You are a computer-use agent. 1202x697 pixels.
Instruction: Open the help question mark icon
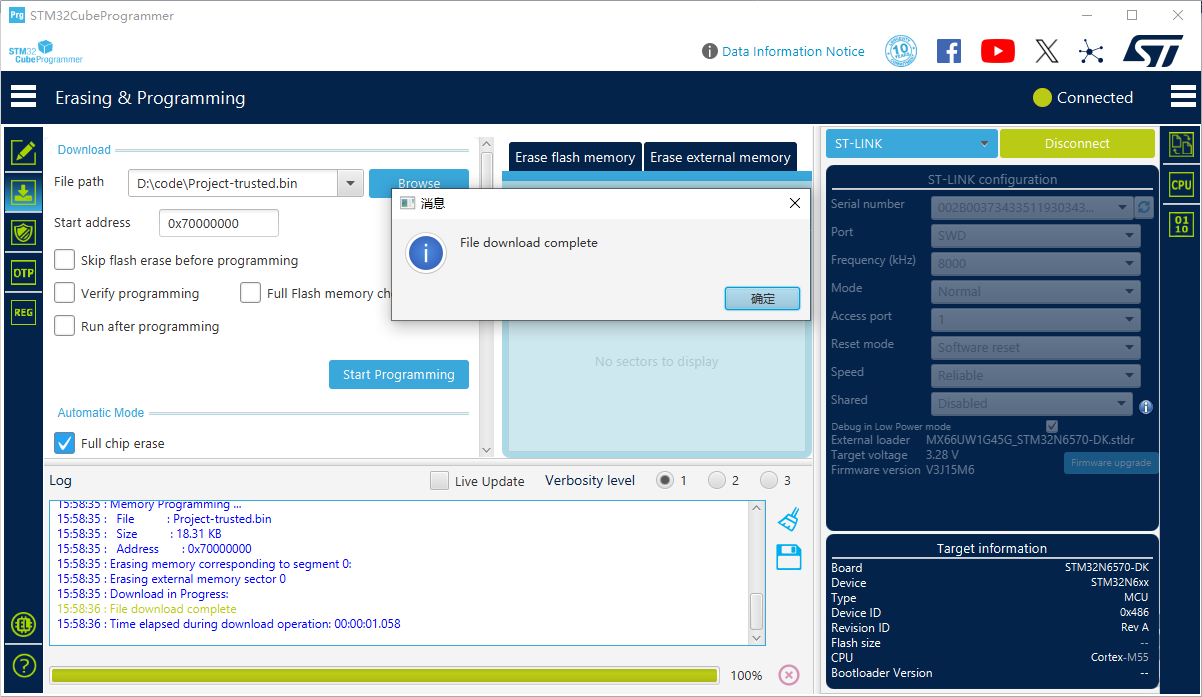click(x=23, y=666)
